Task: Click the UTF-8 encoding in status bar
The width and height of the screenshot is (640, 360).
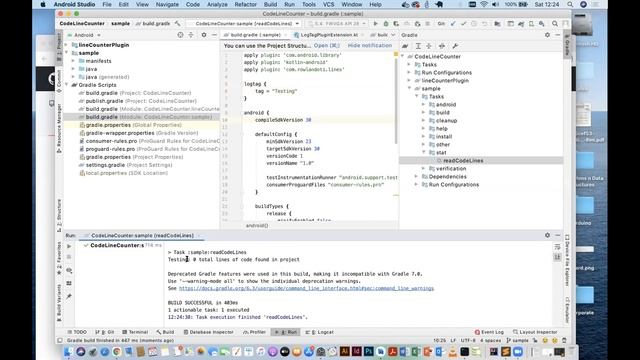Action: tap(468, 340)
